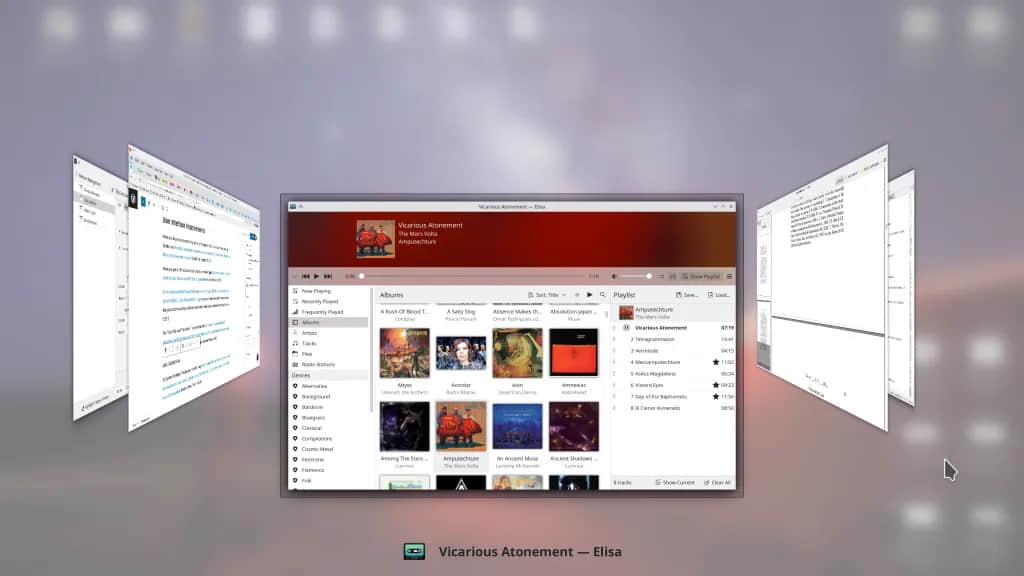Select the Background genre
The height and width of the screenshot is (576, 1024).
(330, 396)
